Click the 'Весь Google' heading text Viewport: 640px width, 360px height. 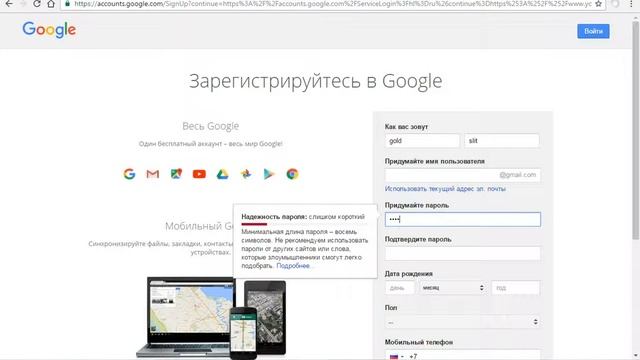click(x=211, y=126)
